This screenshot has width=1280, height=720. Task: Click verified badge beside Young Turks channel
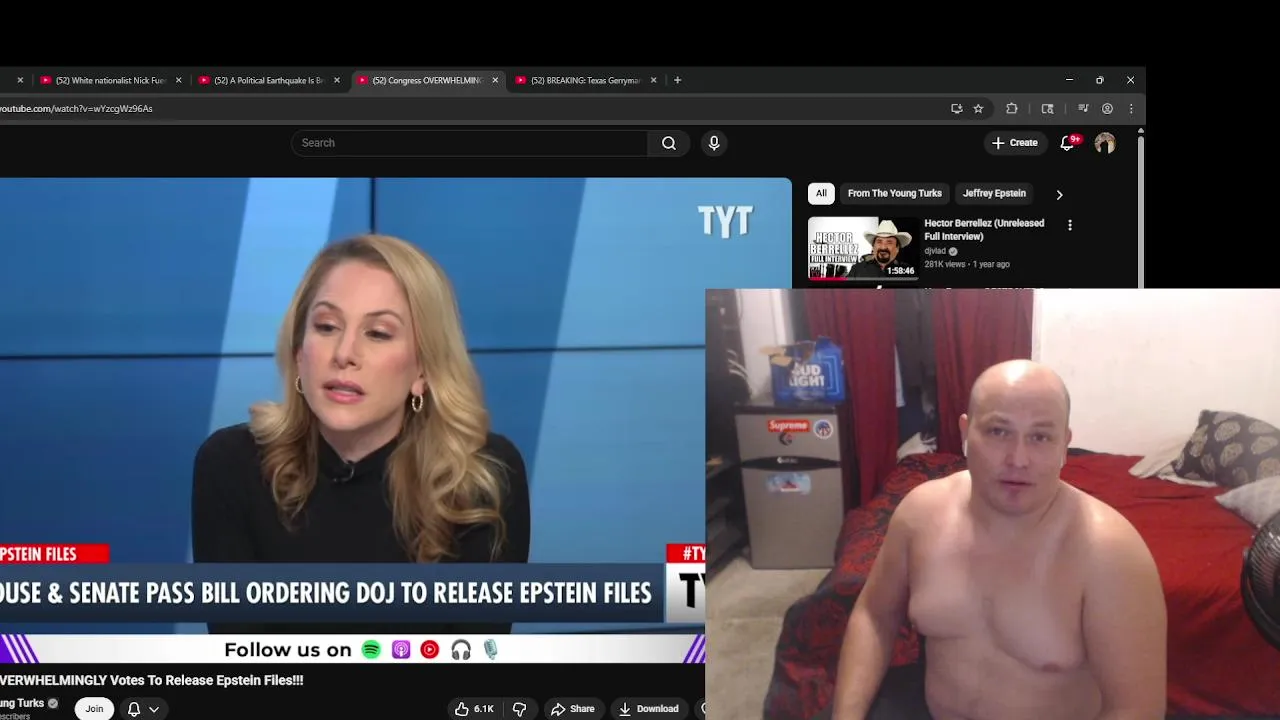click(x=53, y=703)
